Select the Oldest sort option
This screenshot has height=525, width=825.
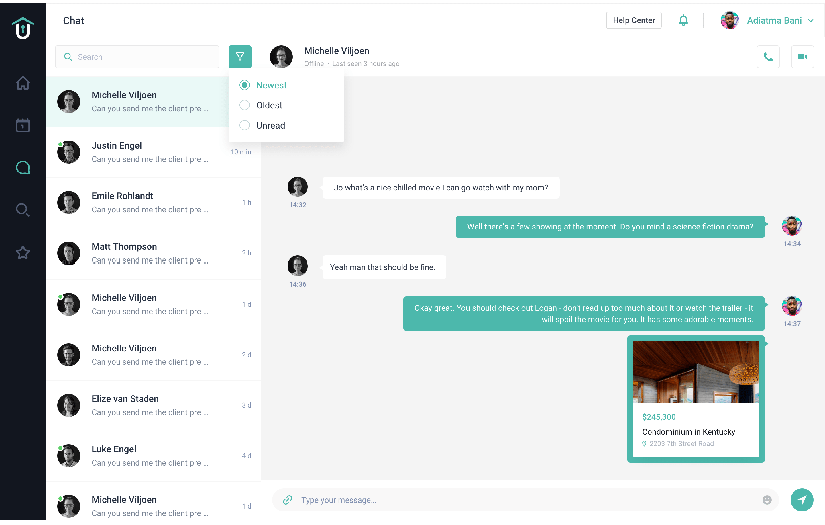click(x=260, y=105)
